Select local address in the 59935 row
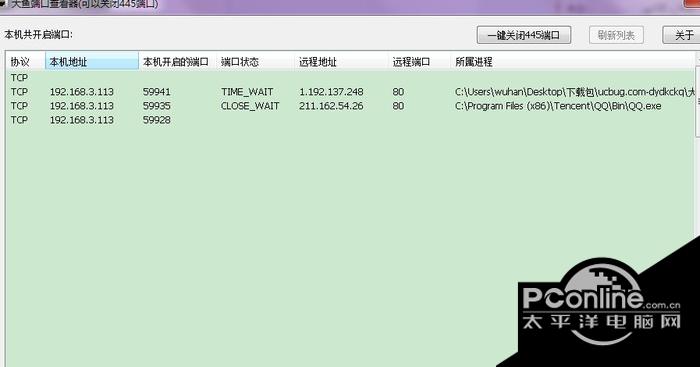The height and width of the screenshot is (367, 700). click(82, 106)
